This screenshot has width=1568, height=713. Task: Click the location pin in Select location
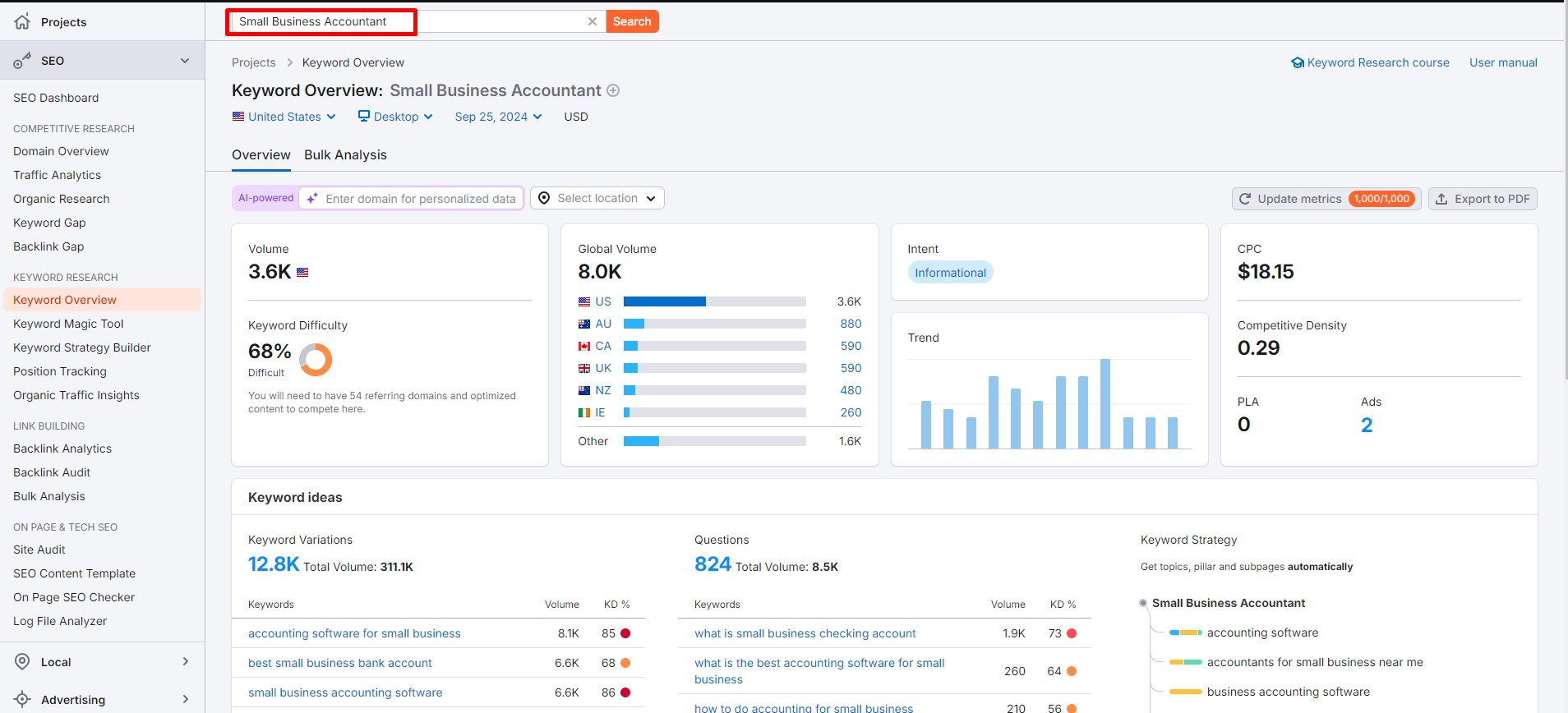(544, 198)
